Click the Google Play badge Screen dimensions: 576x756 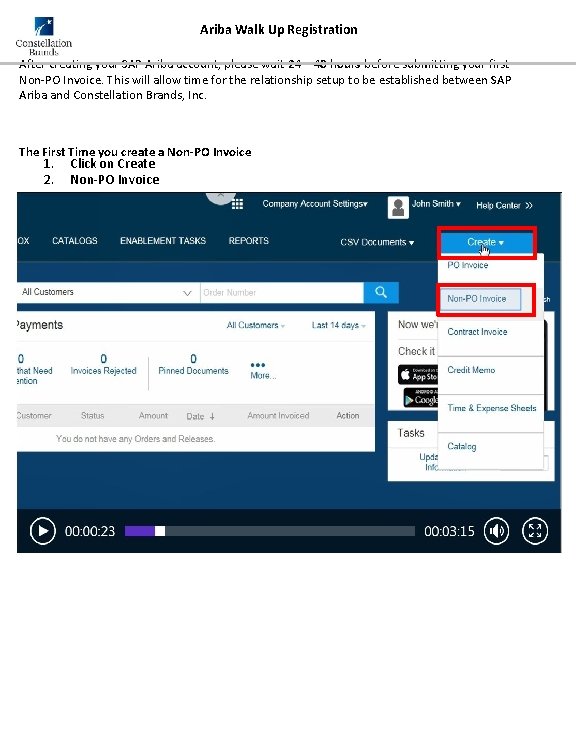420,398
